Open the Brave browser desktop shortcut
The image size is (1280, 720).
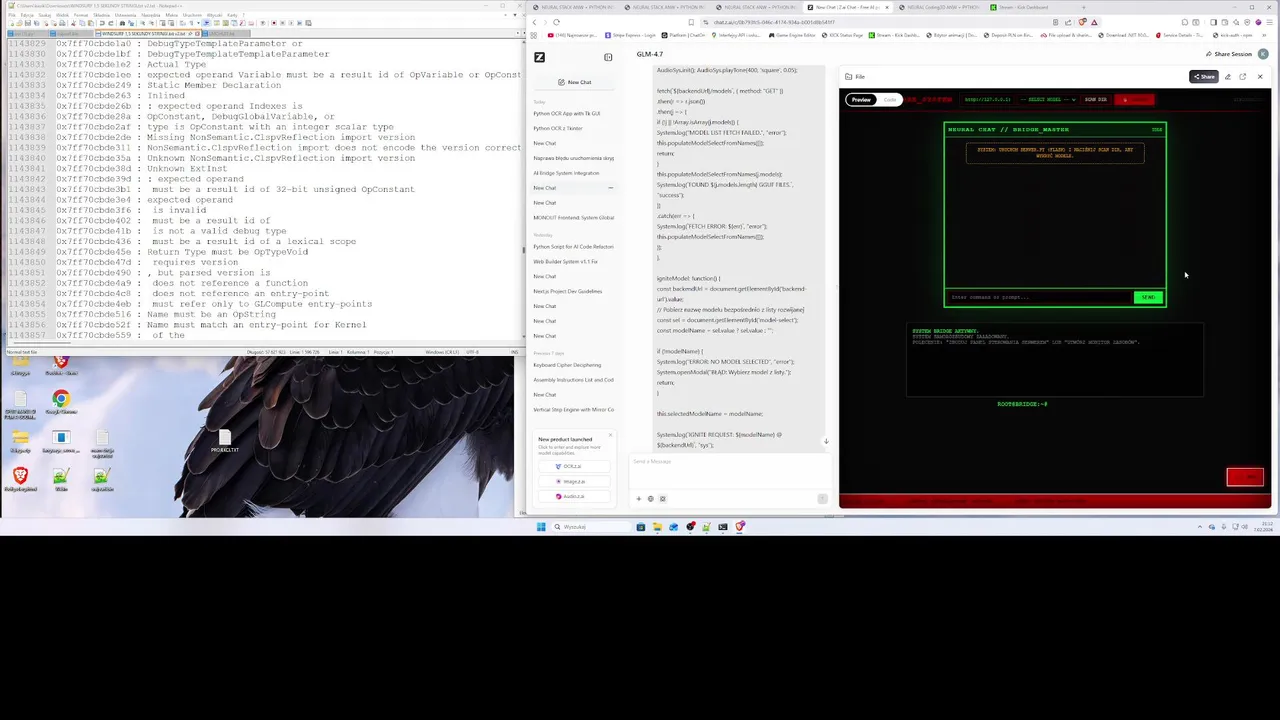20,478
